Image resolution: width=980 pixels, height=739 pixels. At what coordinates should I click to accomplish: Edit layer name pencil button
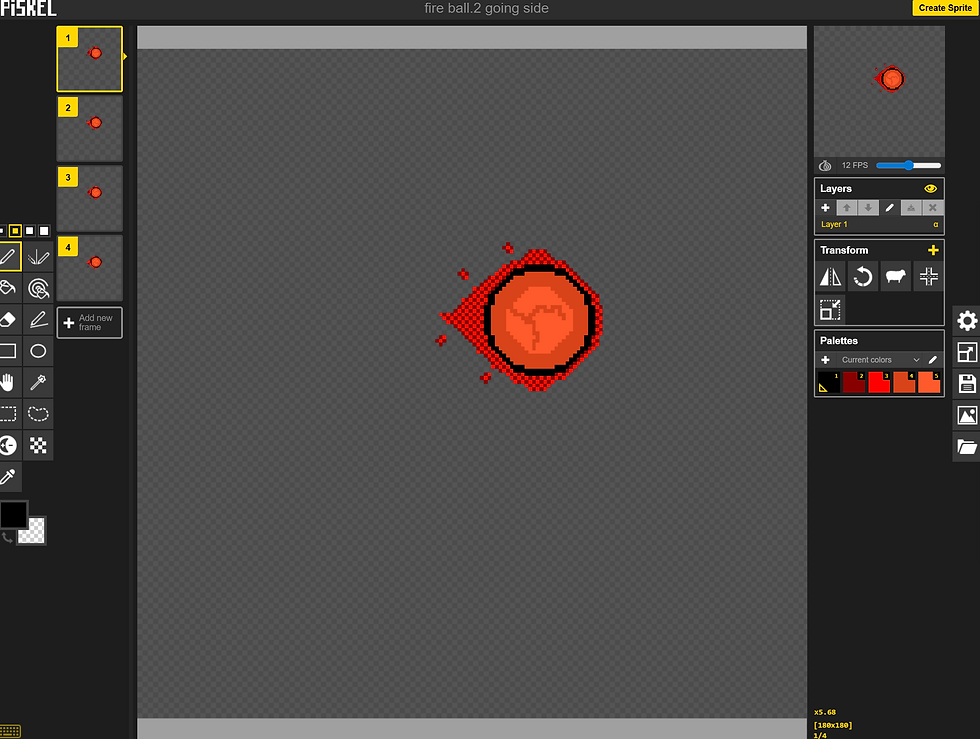(889, 208)
